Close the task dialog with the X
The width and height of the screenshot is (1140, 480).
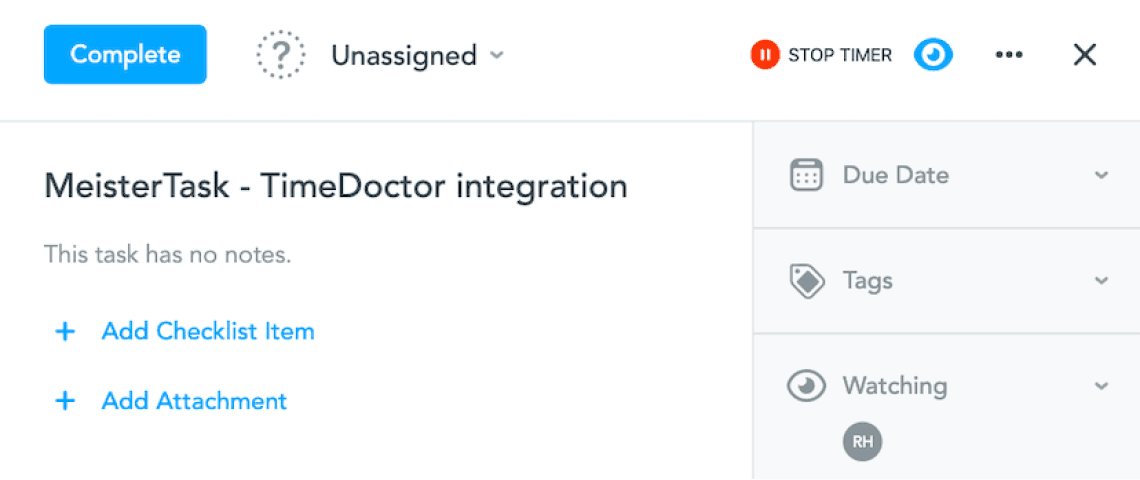1085,55
